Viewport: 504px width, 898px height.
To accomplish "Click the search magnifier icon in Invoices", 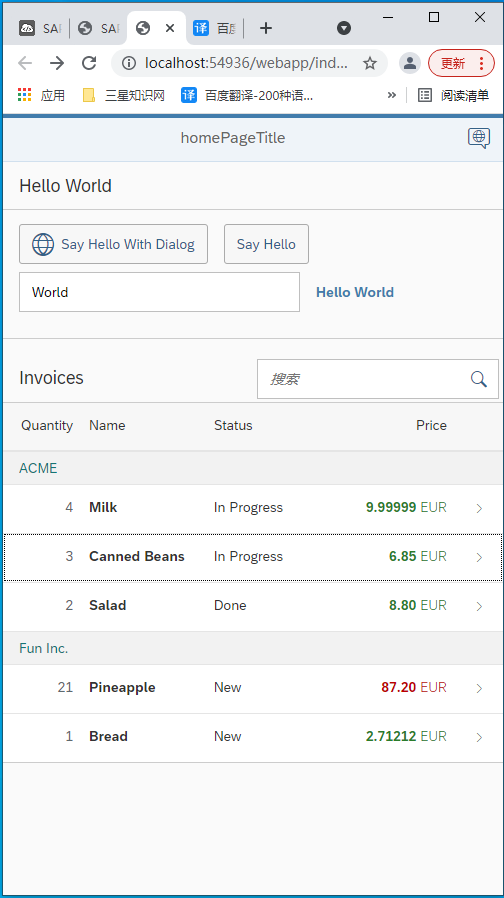I will point(479,379).
